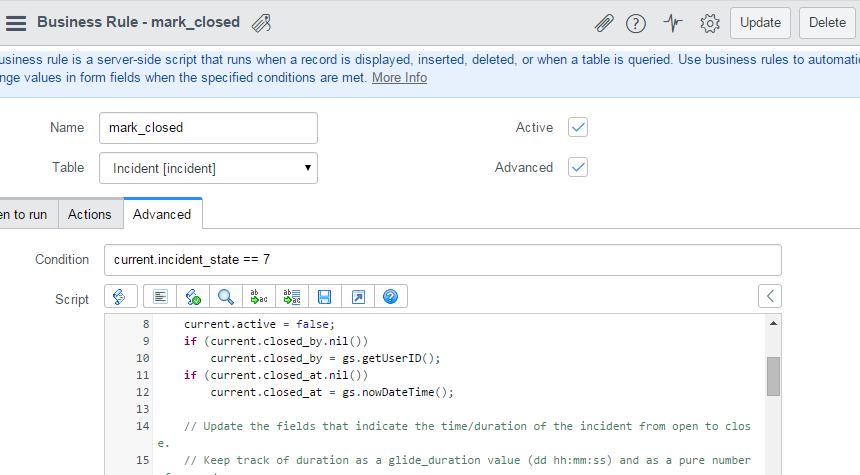Run script syntax check icon
Image resolution: width=860 pixels, height=475 pixels.
pyautogui.click(x=193, y=297)
